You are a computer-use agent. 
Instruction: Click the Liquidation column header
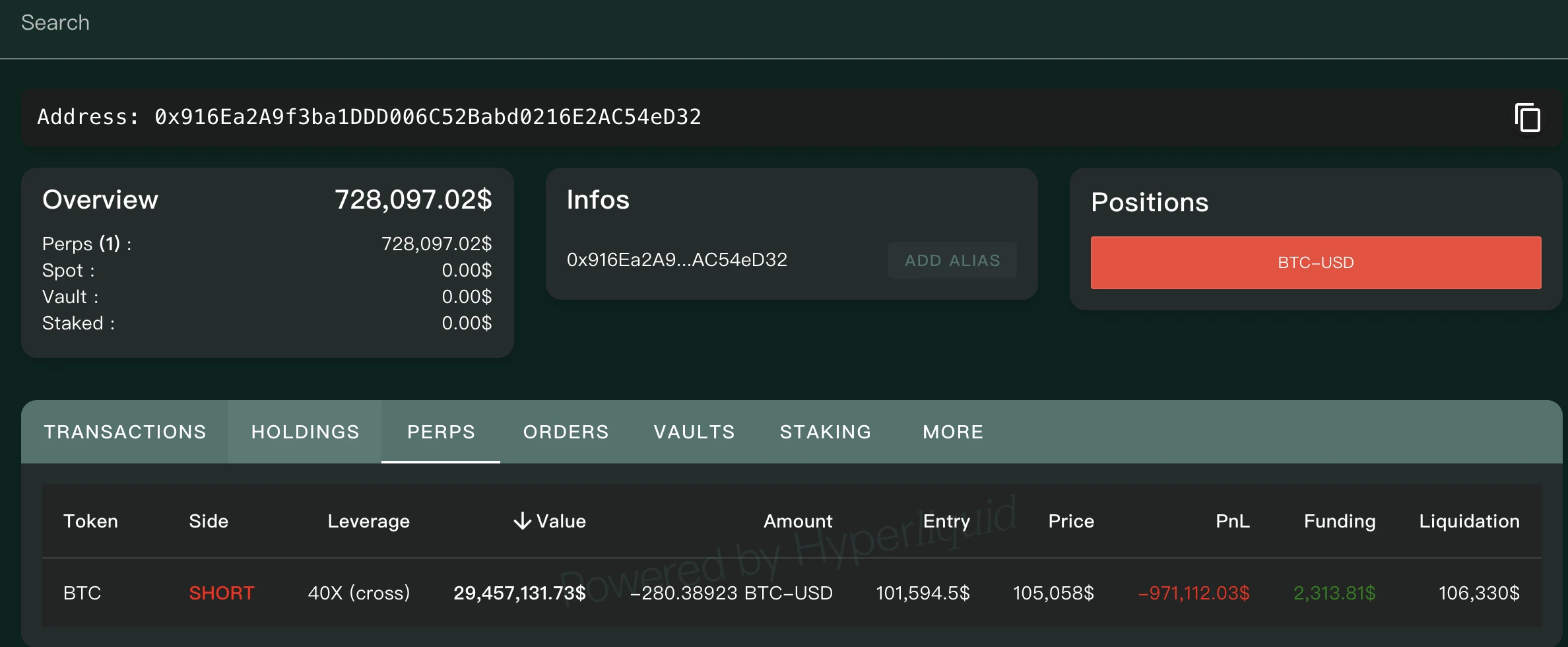tap(1469, 521)
